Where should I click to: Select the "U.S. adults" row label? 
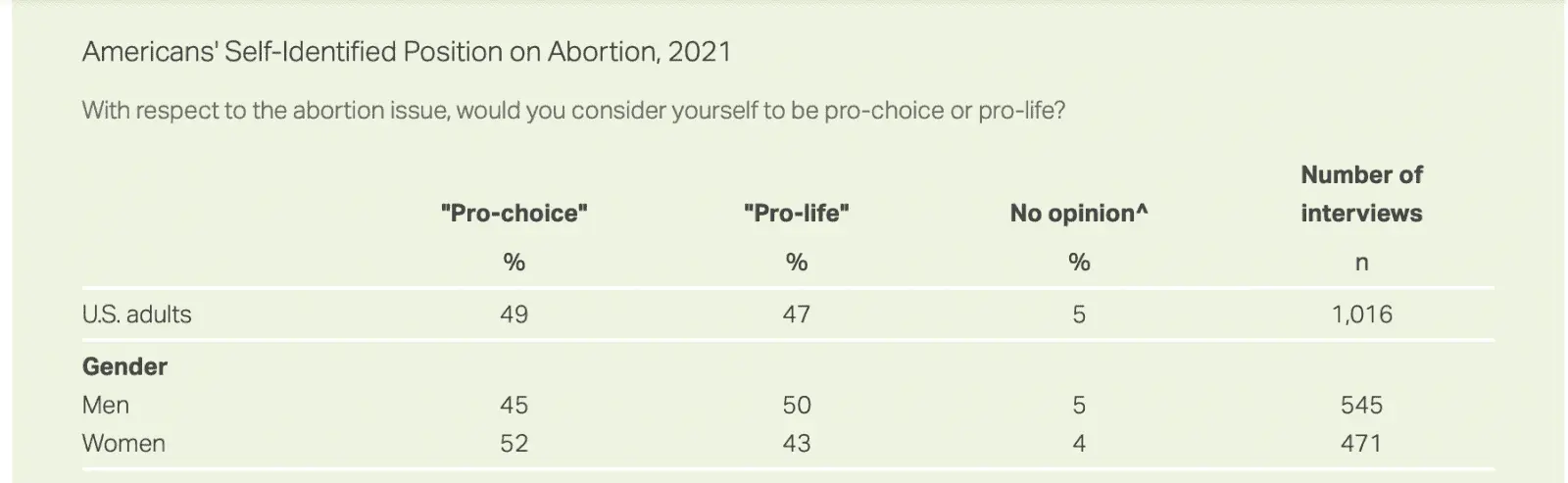click(137, 314)
